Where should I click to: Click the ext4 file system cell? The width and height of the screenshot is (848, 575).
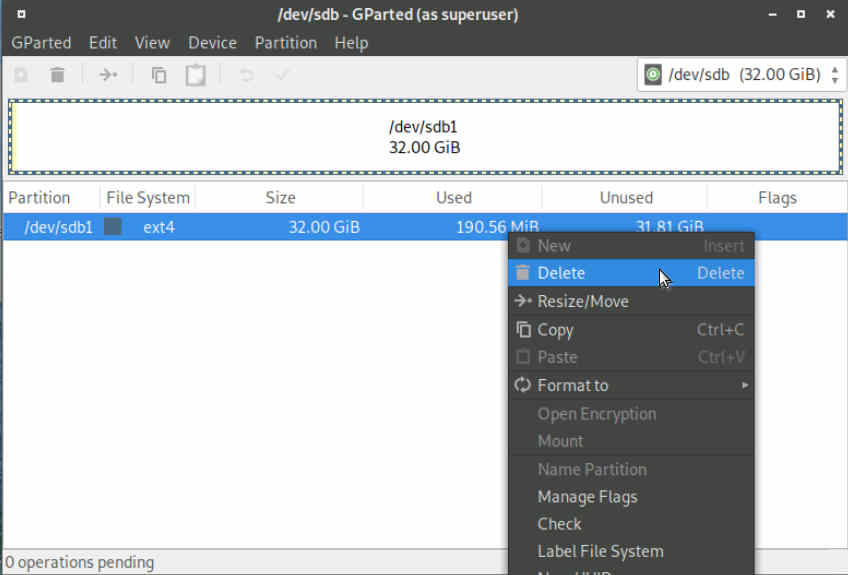pyautogui.click(x=159, y=227)
